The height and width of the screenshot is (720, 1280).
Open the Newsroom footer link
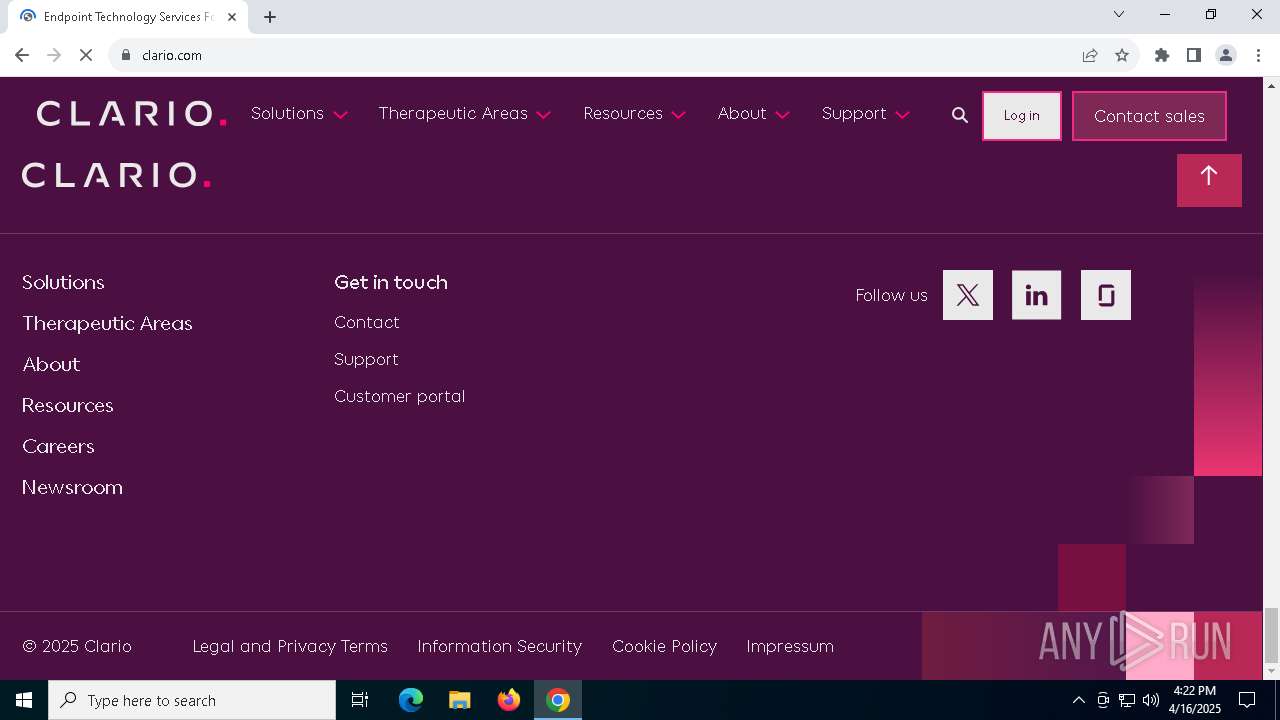click(x=72, y=488)
